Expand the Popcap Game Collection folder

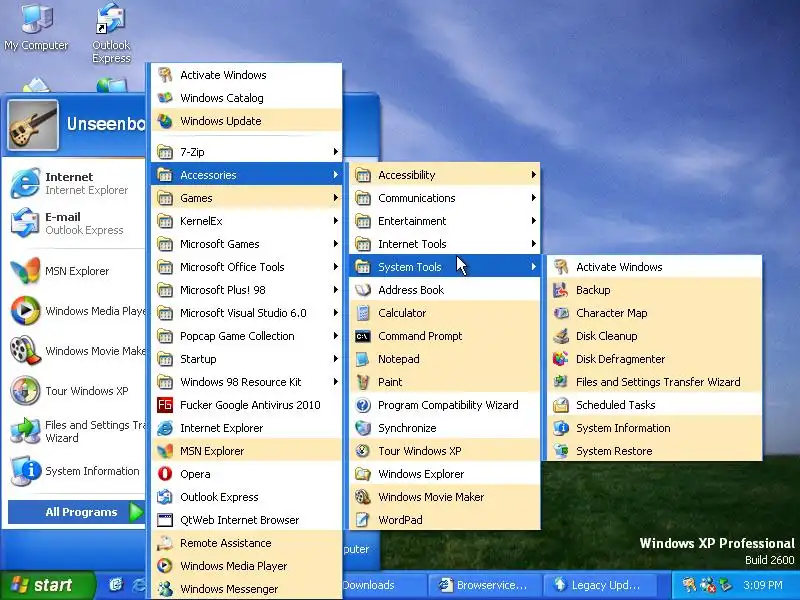pos(246,335)
